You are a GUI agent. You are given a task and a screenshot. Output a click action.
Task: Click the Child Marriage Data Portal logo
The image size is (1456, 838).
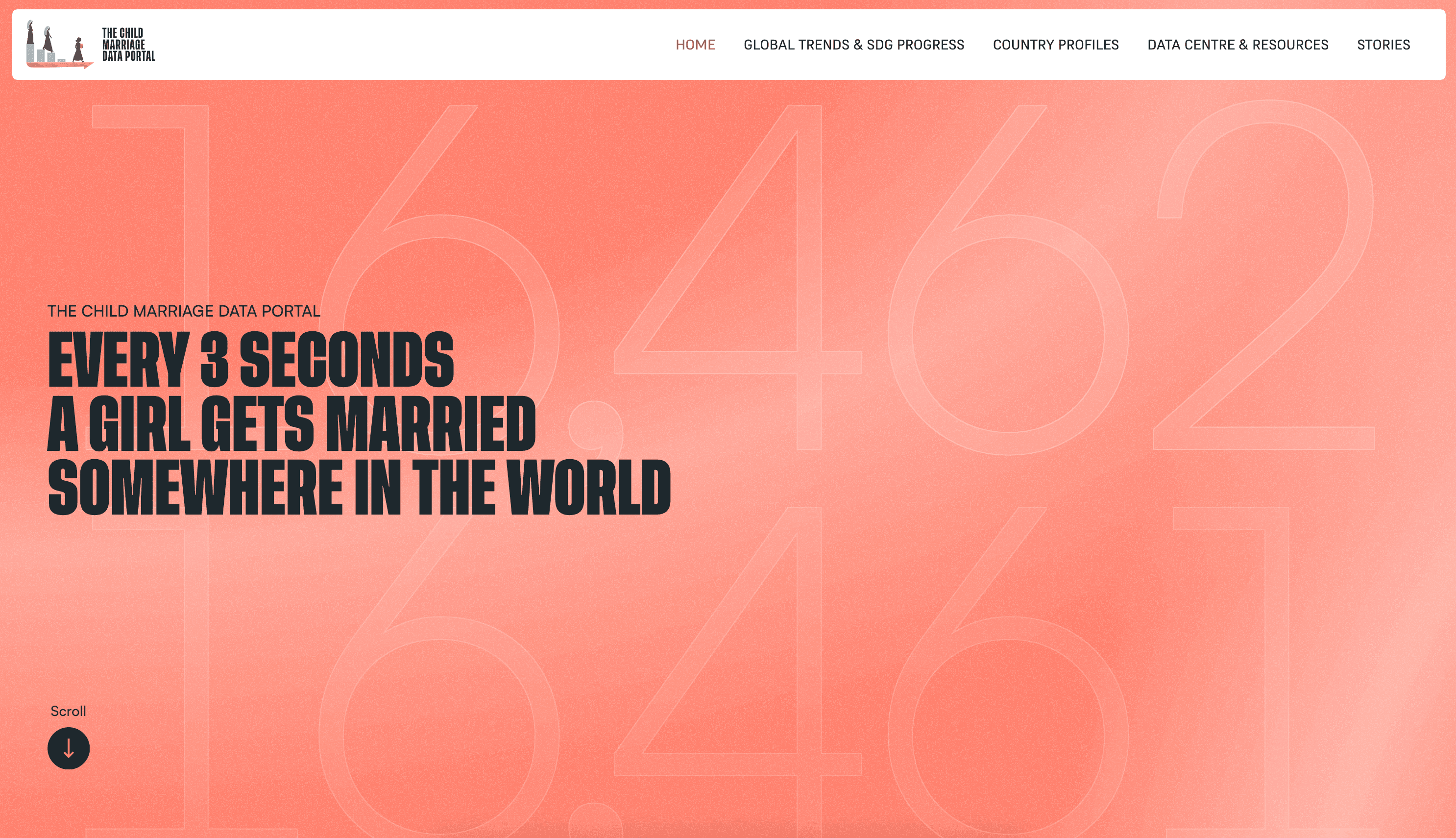pos(90,44)
